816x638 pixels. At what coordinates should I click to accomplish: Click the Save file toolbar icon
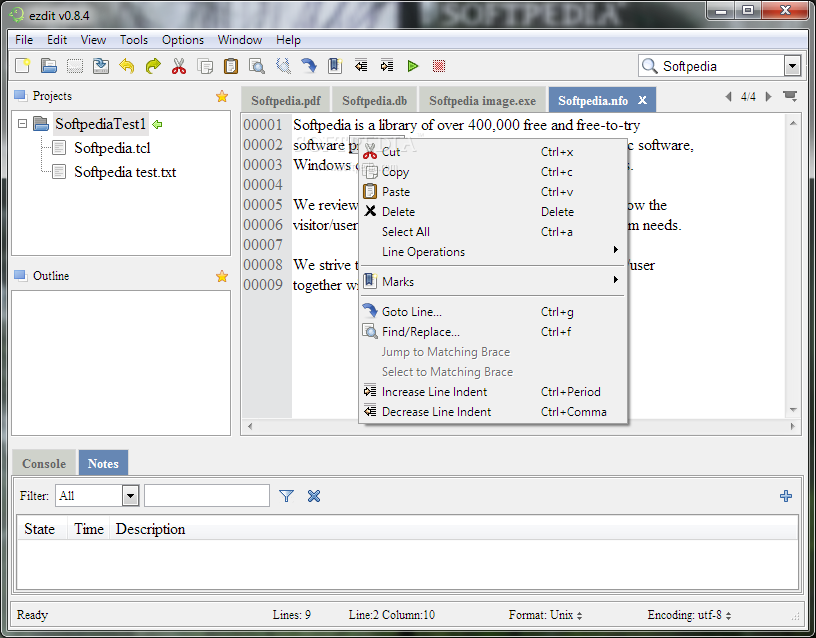(x=100, y=66)
